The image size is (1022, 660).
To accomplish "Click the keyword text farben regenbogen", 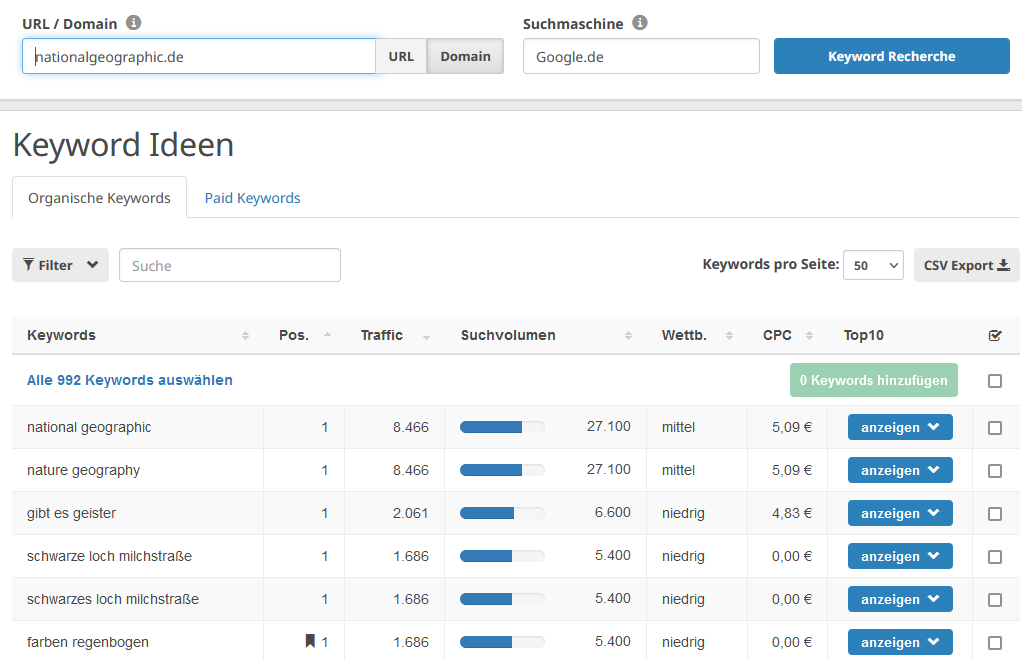I will point(88,642).
